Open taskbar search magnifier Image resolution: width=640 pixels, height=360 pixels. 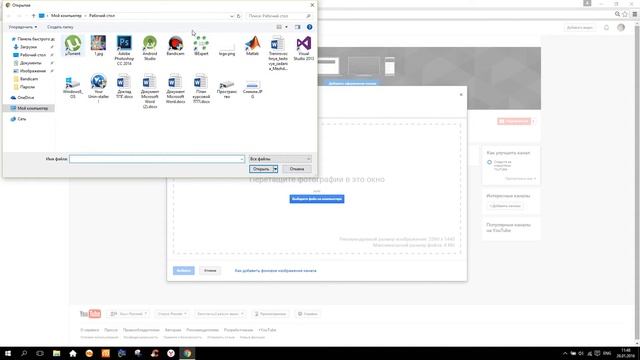(x=24, y=353)
